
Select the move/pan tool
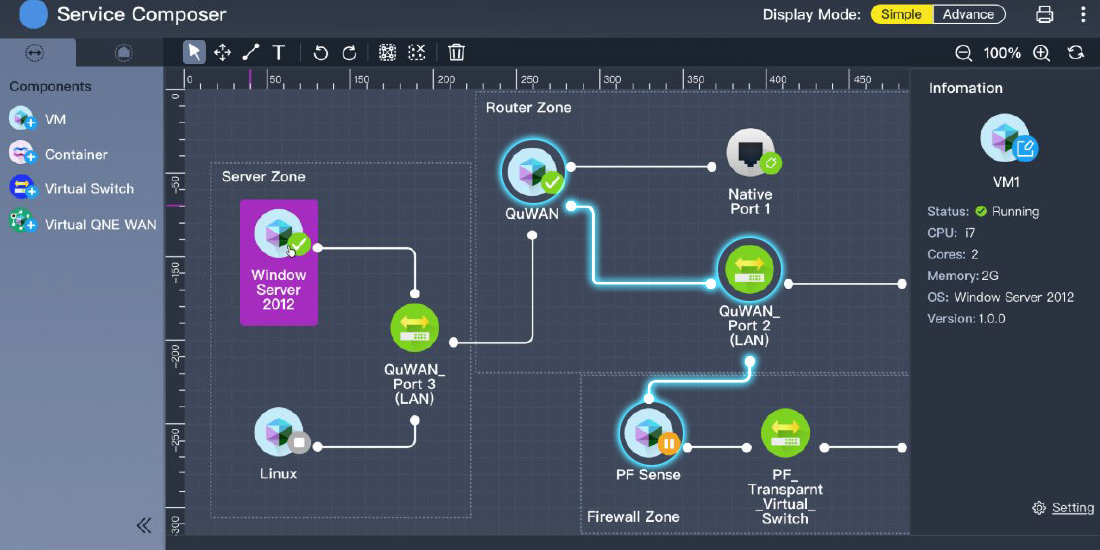pyautogui.click(x=222, y=52)
